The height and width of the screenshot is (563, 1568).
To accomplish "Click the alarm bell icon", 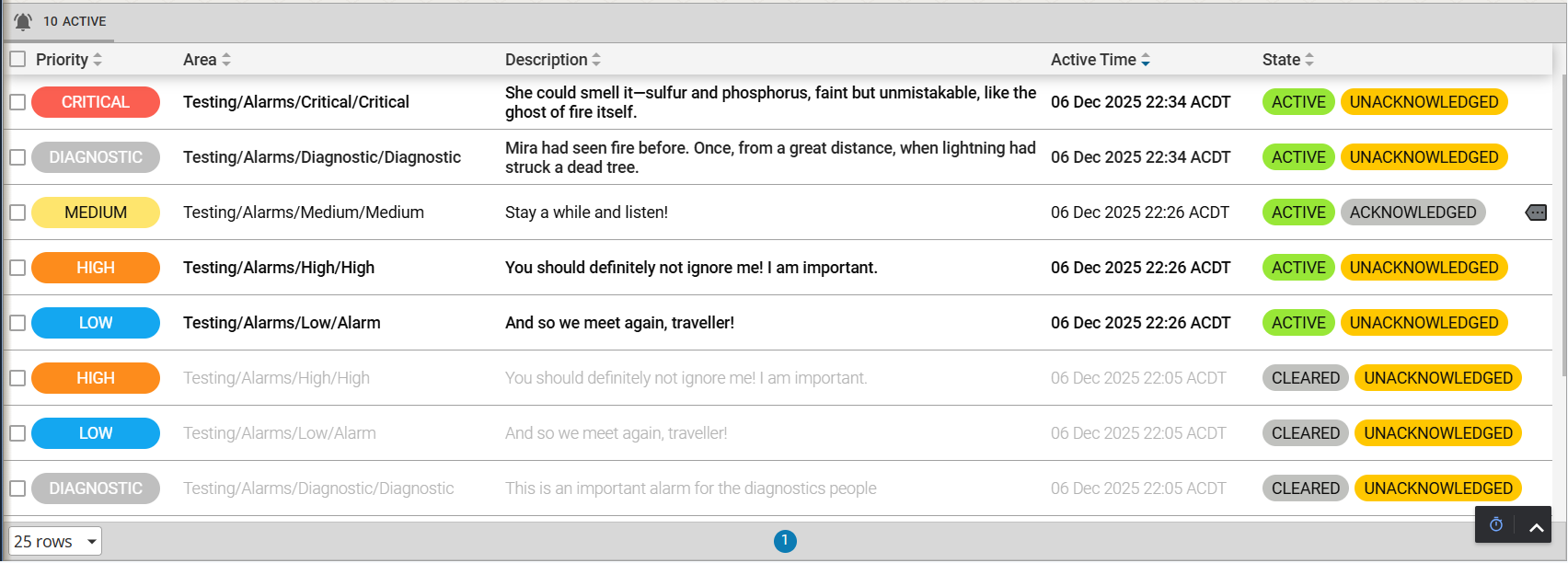I will tap(23, 21).
